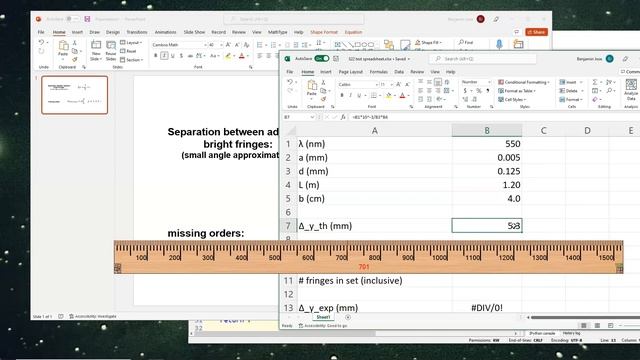This screenshot has height=360, width=640.
Task: Click Excel AutoSum sigma icon
Action: pyautogui.click(x=595, y=82)
